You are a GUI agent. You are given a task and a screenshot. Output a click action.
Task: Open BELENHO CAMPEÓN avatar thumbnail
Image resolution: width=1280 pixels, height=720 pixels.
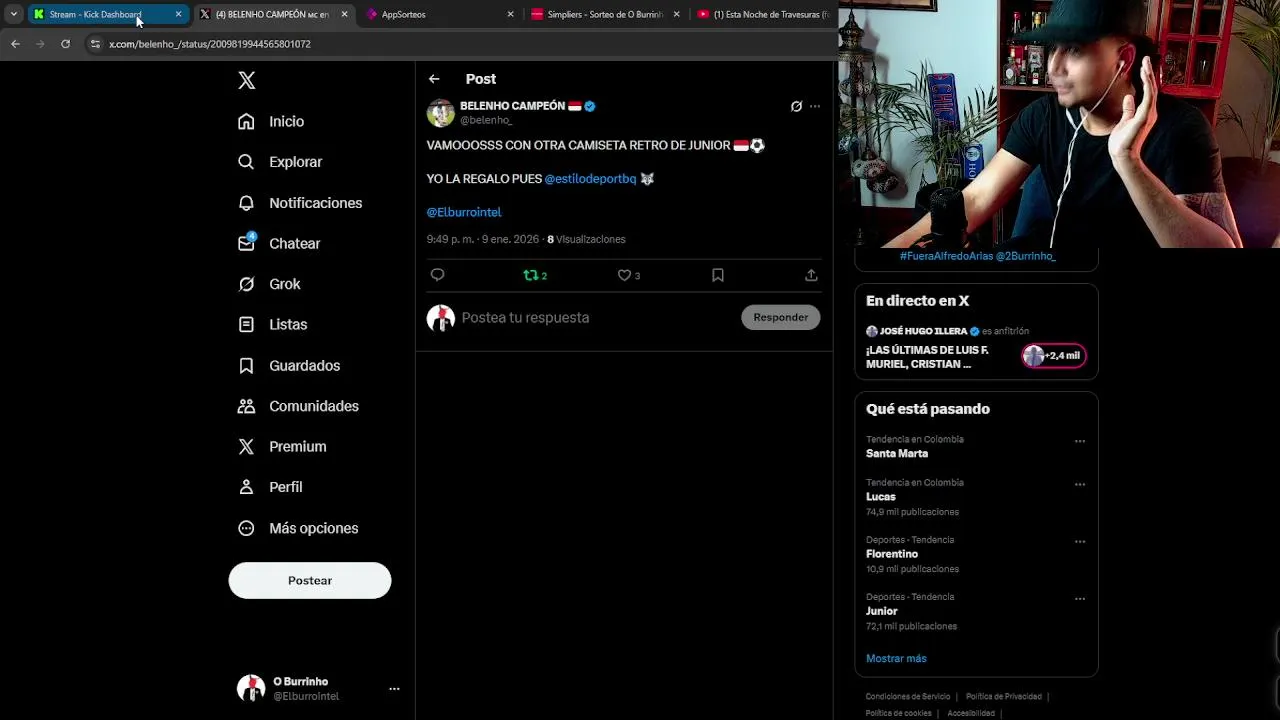441,113
